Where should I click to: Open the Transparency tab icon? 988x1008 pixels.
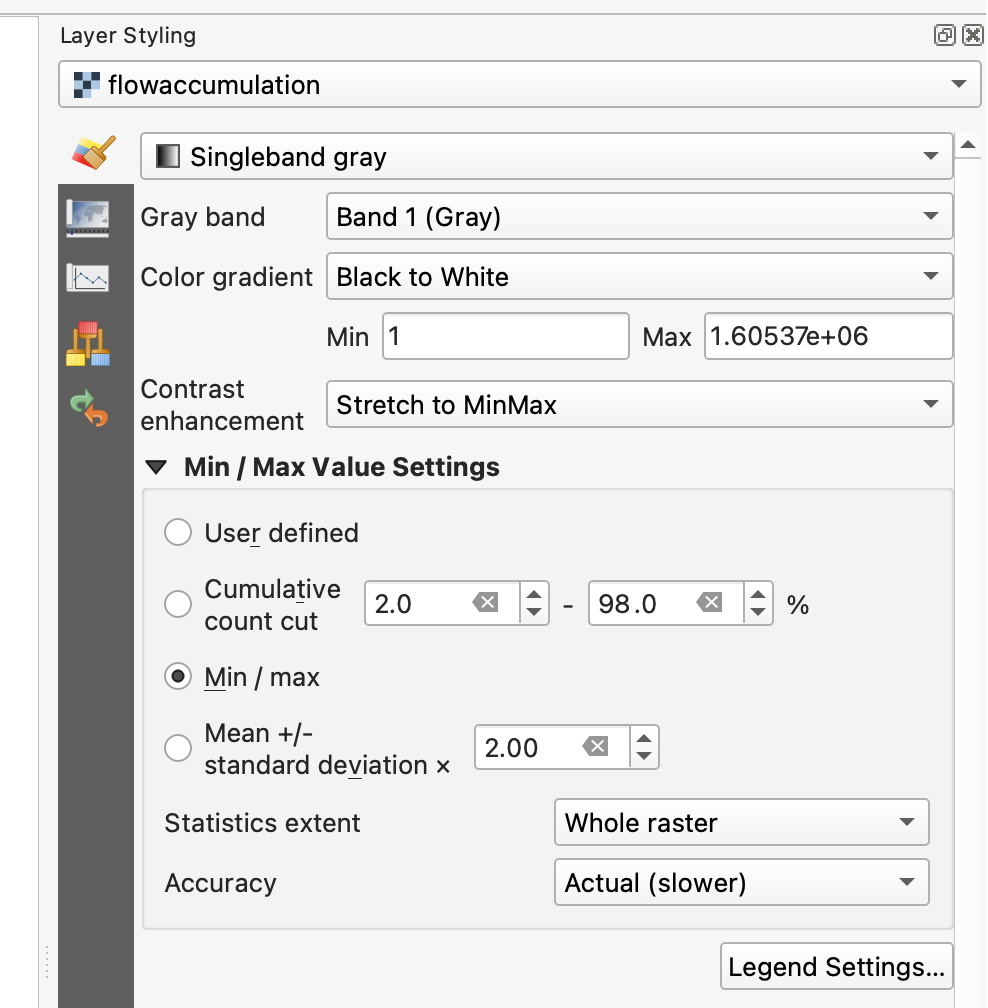tap(88, 217)
